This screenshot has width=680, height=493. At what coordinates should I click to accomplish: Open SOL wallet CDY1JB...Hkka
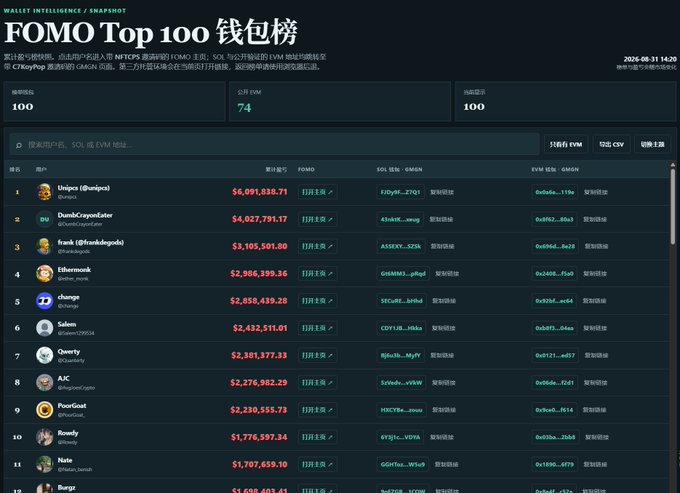point(401,328)
